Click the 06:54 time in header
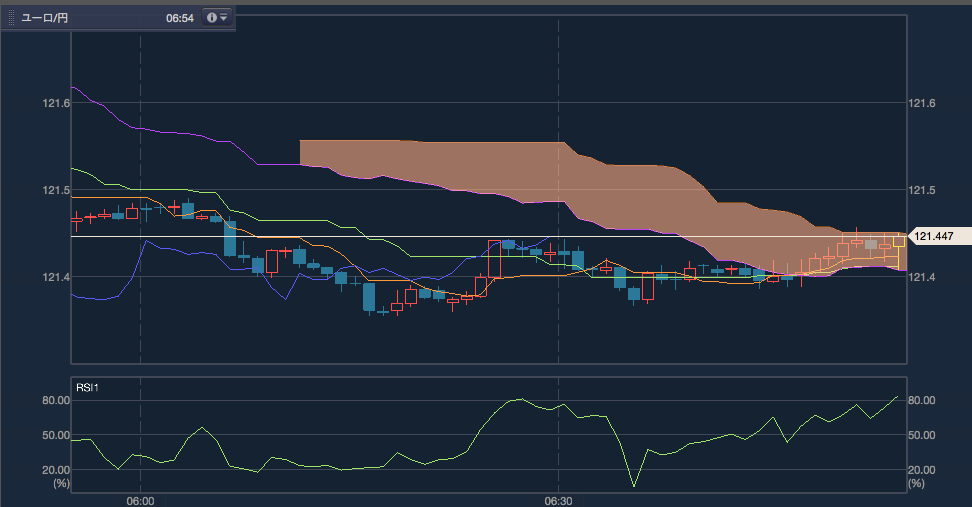 pyautogui.click(x=180, y=19)
